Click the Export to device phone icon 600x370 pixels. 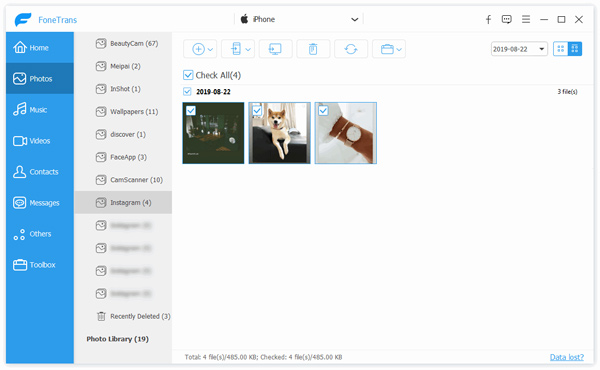coord(236,49)
